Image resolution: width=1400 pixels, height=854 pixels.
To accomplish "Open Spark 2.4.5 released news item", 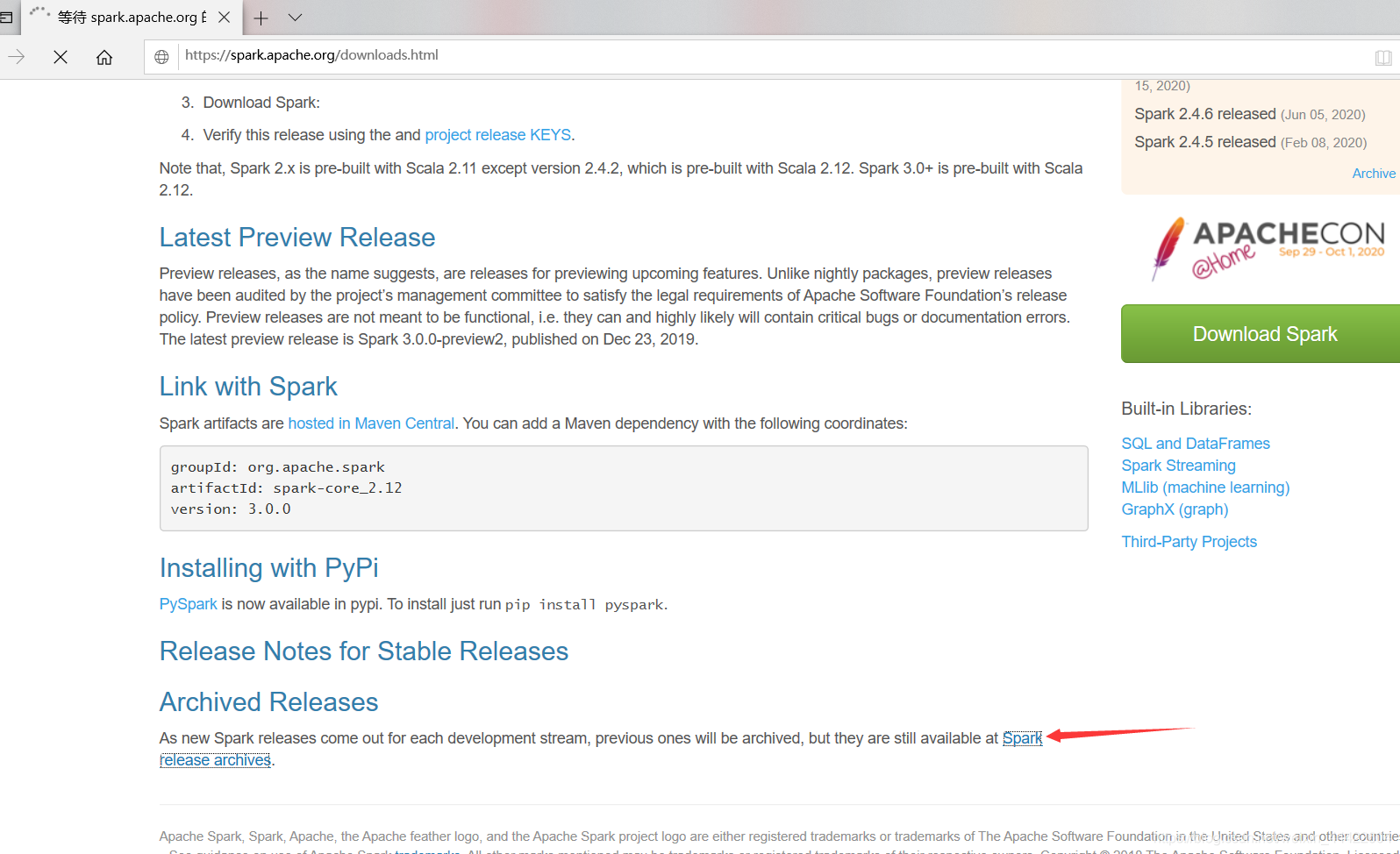I will (x=1204, y=142).
